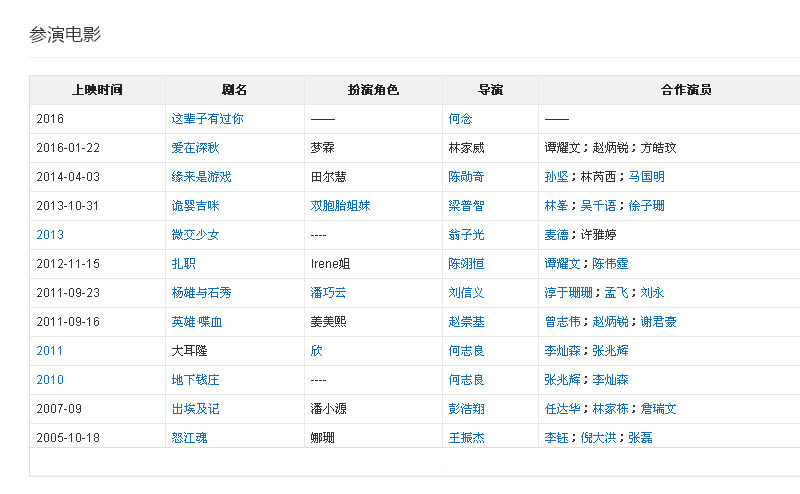This screenshot has width=800, height=494.
Task: Open the 诡婴吉咪 movie link
Action: (x=195, y=206)
